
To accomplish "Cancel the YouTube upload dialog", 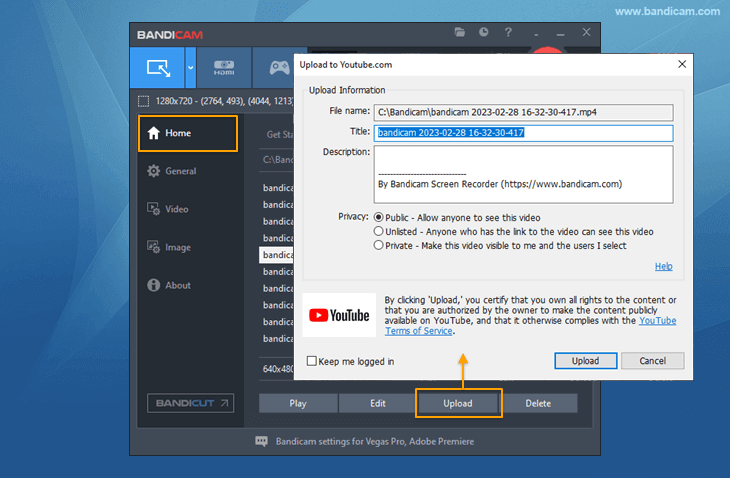I will click(x=652, y=361).
